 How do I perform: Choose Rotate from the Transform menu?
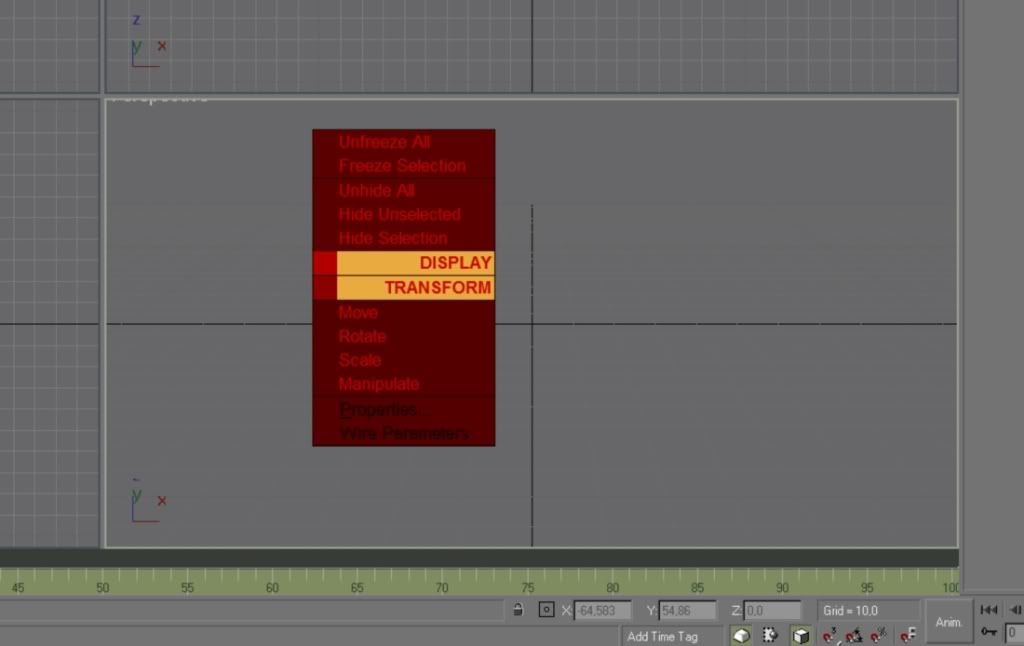pos(404,336)
